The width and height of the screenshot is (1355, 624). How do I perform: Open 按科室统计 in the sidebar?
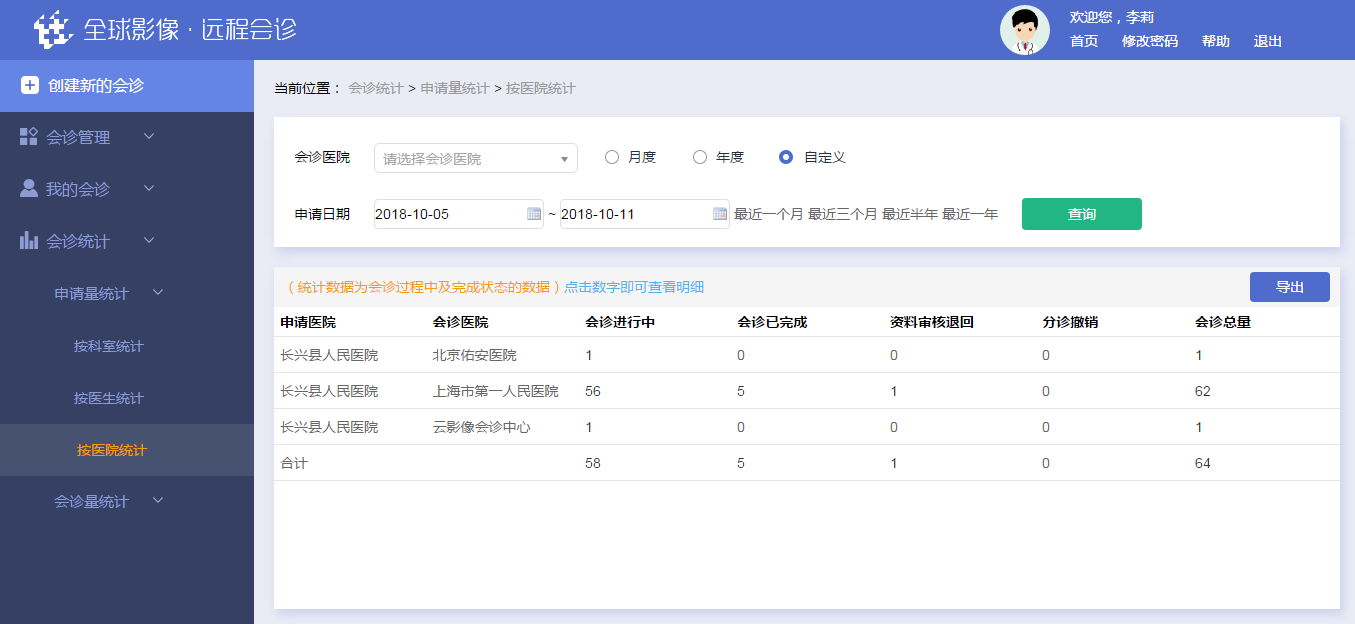[x=108, y=346]
